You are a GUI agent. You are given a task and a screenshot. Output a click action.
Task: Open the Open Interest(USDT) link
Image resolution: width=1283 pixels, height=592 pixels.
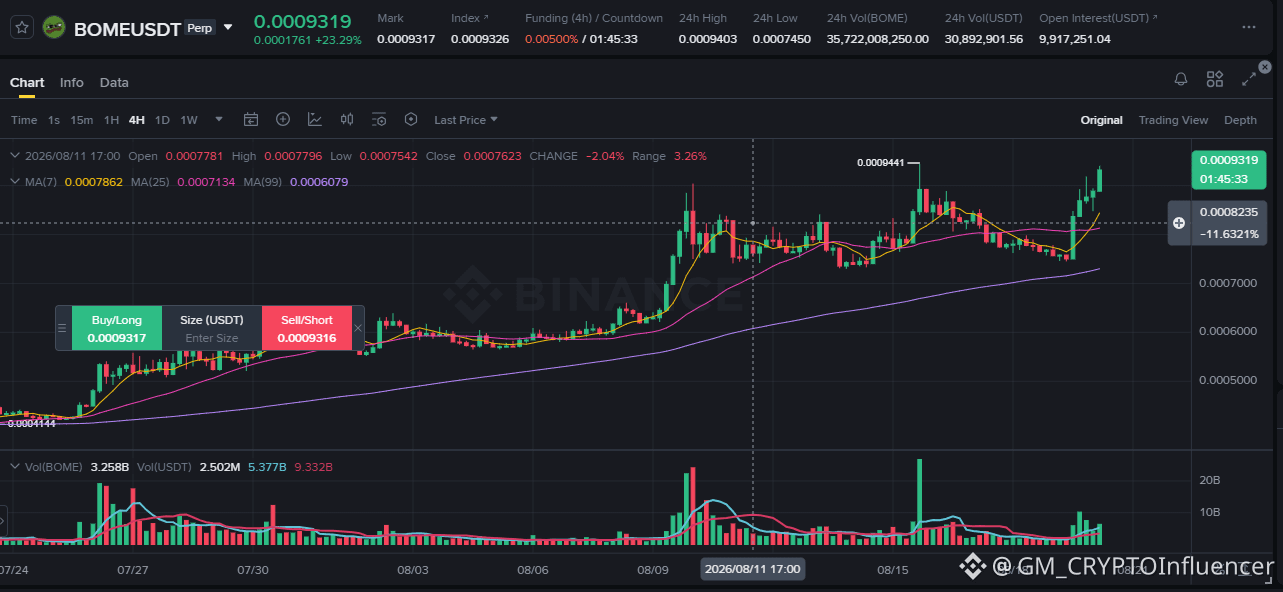(x=1099, y=18)
